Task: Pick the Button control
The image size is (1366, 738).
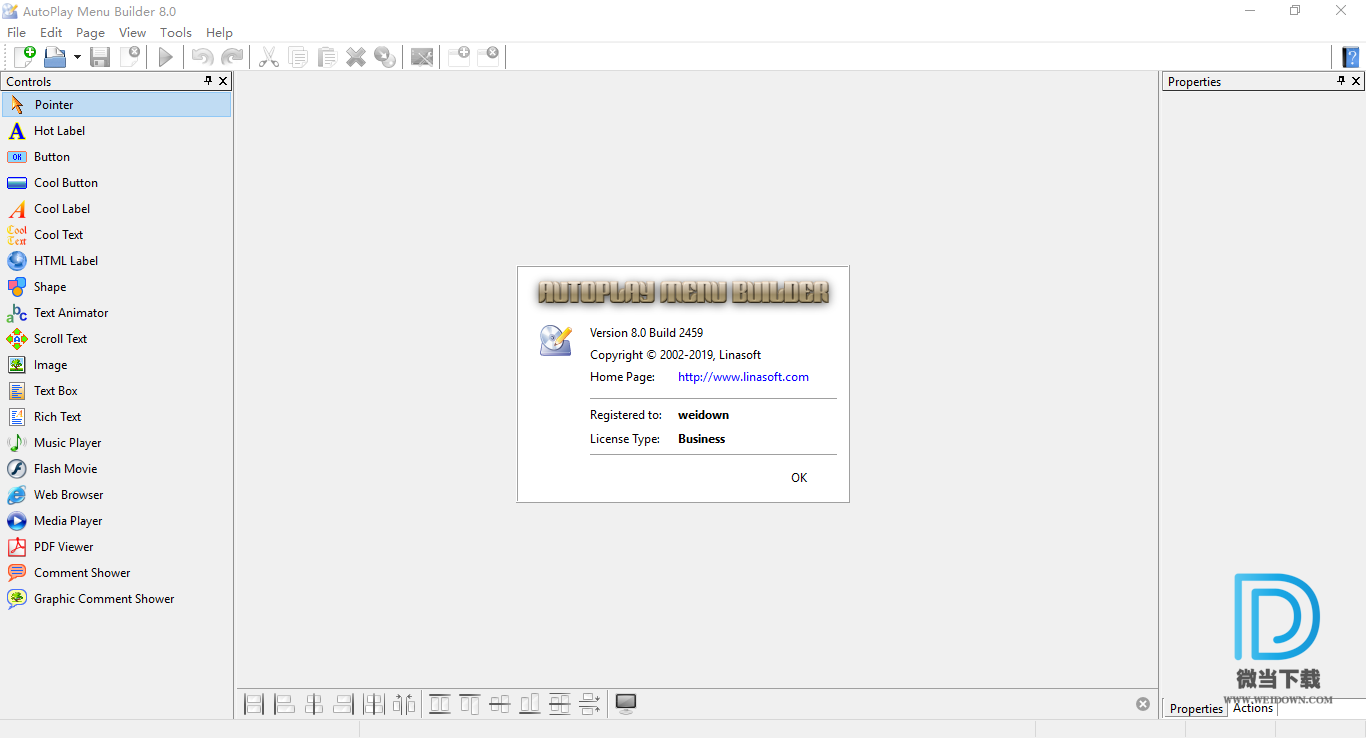Action: pos(116,156)
